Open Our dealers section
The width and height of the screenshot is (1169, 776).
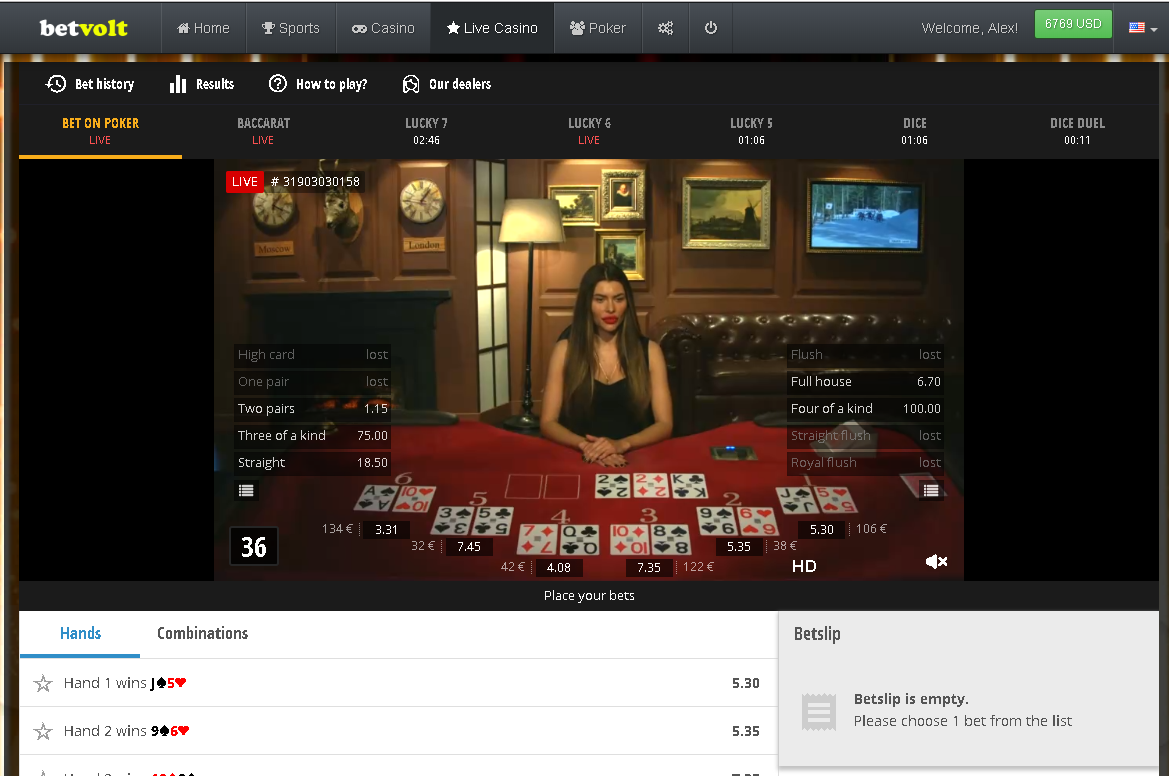(x=447, y=84)
